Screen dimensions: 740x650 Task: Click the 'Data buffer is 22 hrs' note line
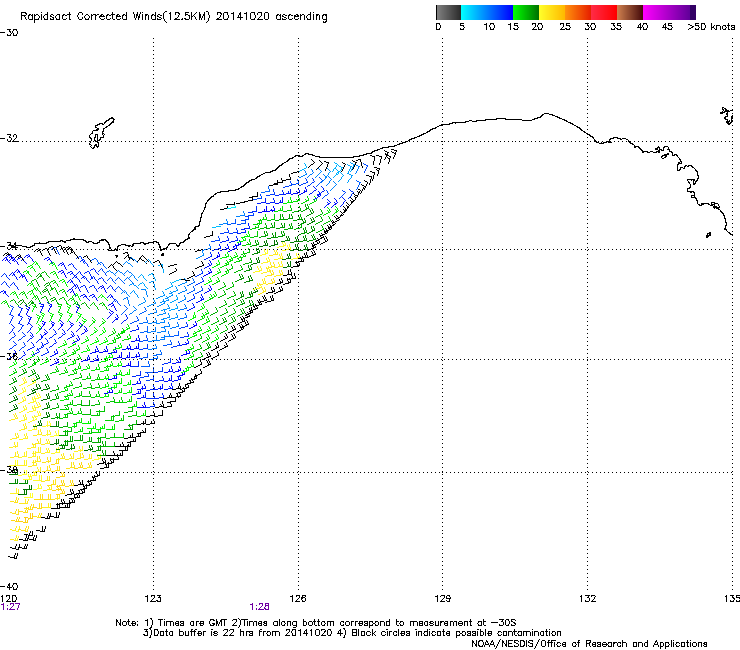click(352, 633)
